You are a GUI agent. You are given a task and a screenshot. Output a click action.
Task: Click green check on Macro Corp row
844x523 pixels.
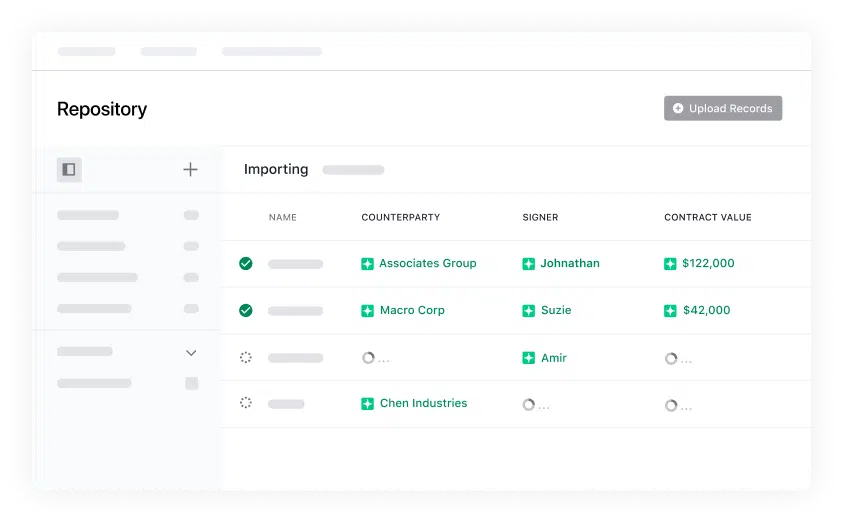tap(245, 311)
